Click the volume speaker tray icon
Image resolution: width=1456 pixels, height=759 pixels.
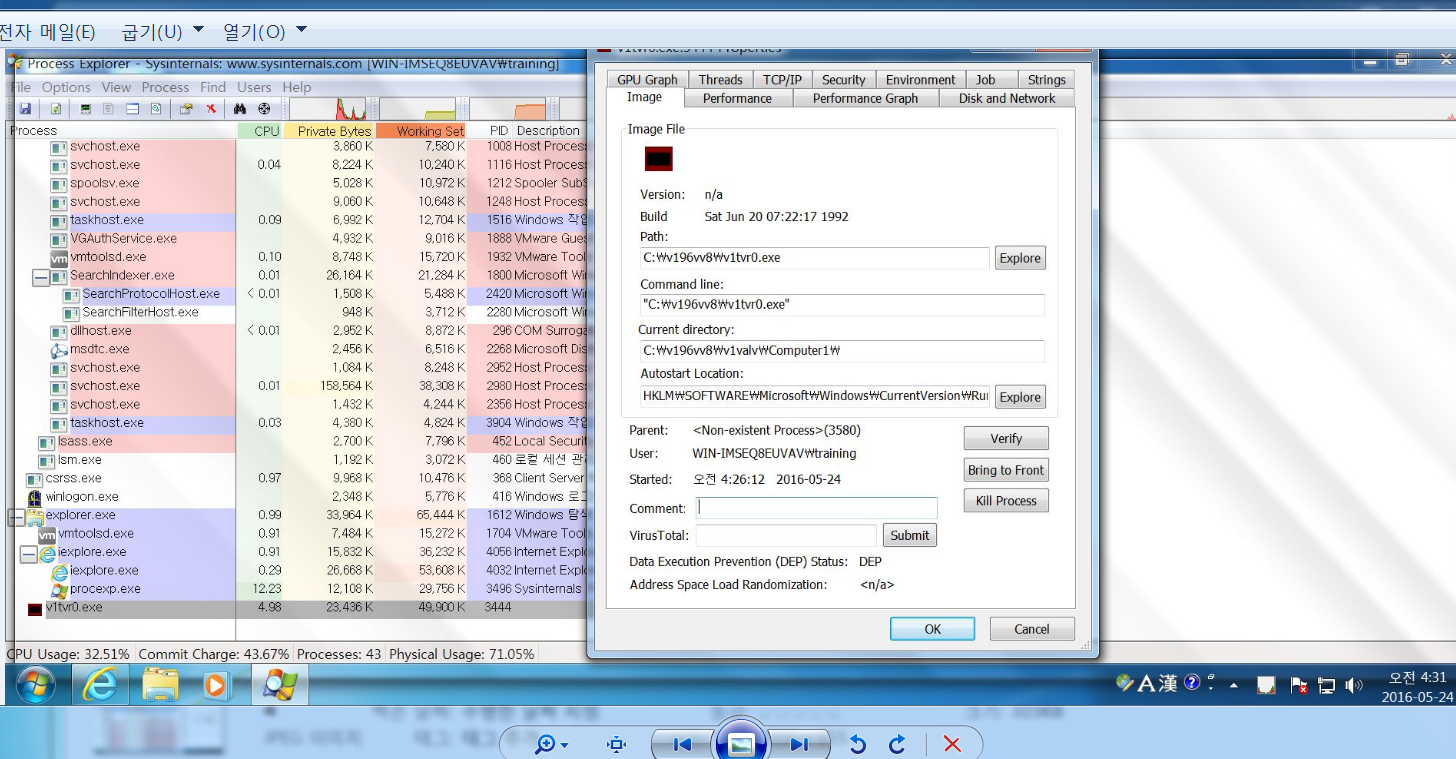pos(1355,685)
